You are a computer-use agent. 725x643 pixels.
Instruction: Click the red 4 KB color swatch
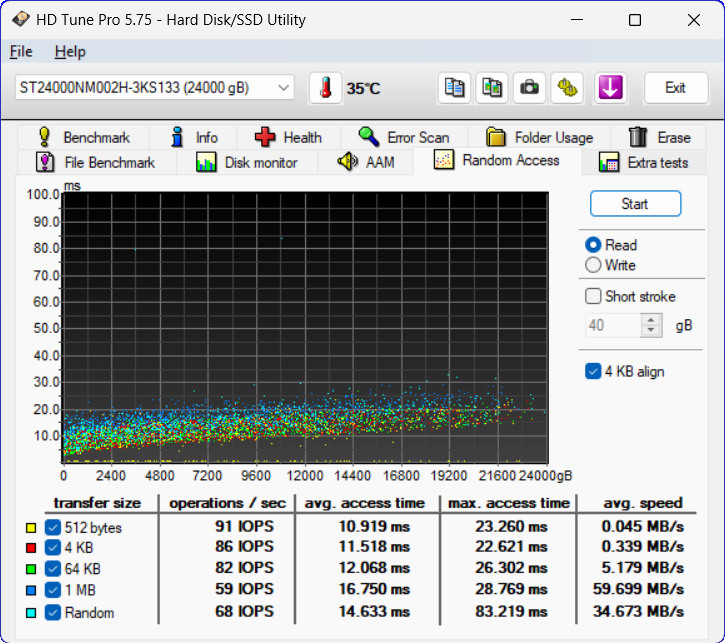[31, 548]
